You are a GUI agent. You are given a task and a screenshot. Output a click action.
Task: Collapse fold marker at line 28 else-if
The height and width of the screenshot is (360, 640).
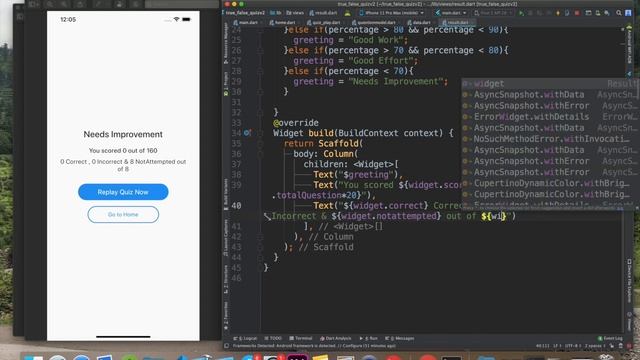[260, 71]
